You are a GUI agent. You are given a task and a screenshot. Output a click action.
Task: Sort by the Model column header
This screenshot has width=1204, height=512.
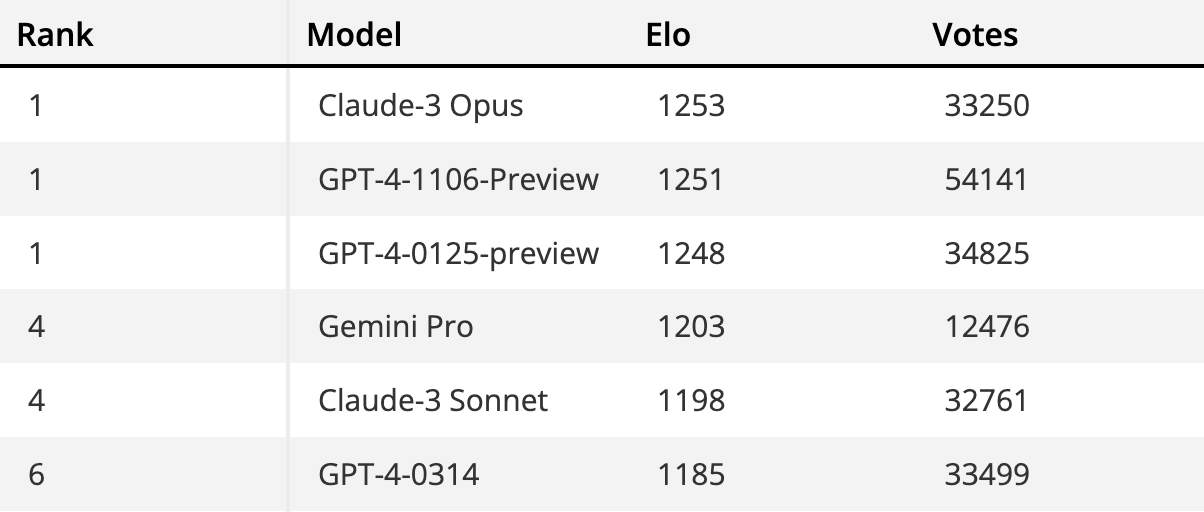[x=354, y=35]
